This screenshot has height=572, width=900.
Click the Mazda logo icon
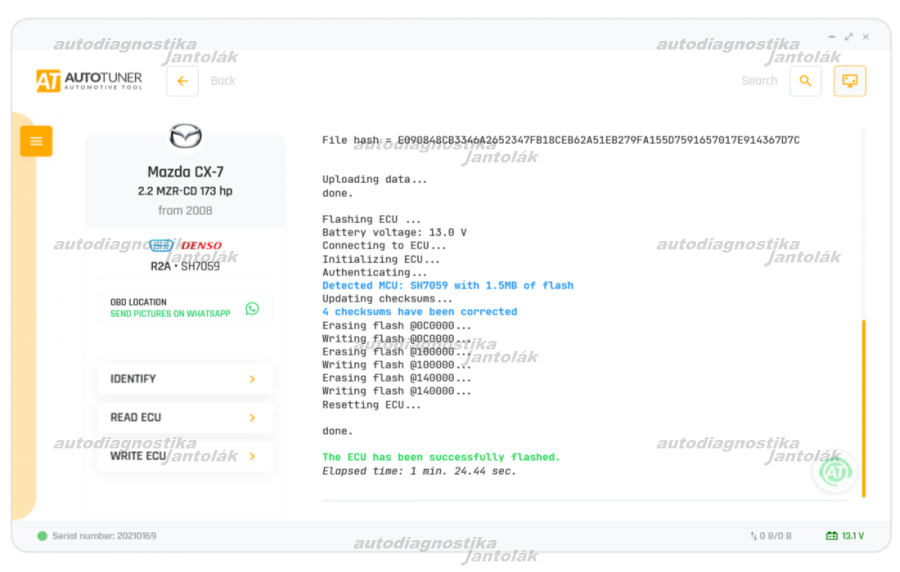coord(185,137)
